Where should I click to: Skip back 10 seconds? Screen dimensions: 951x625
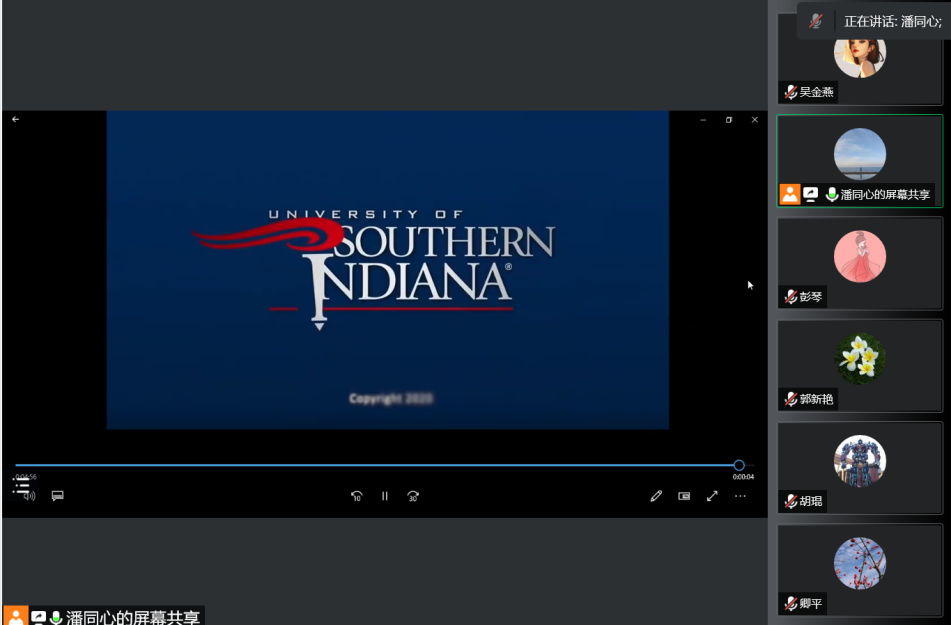click(x=357, y=496)
